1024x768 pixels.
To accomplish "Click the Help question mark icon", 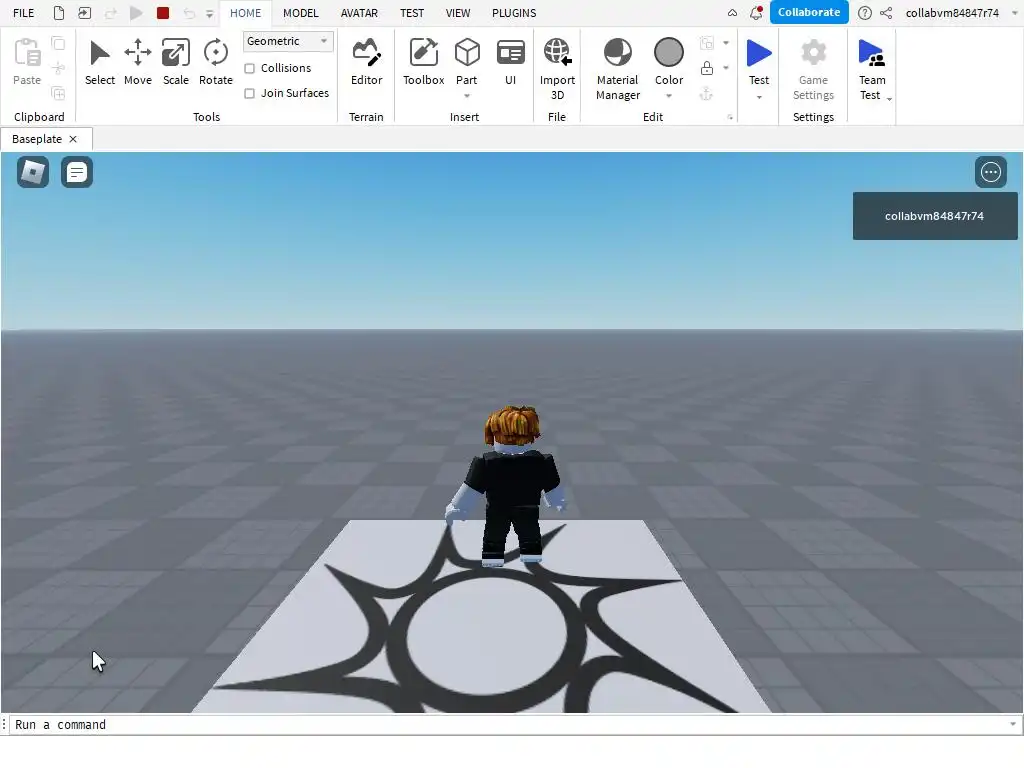I will [864, 13].
